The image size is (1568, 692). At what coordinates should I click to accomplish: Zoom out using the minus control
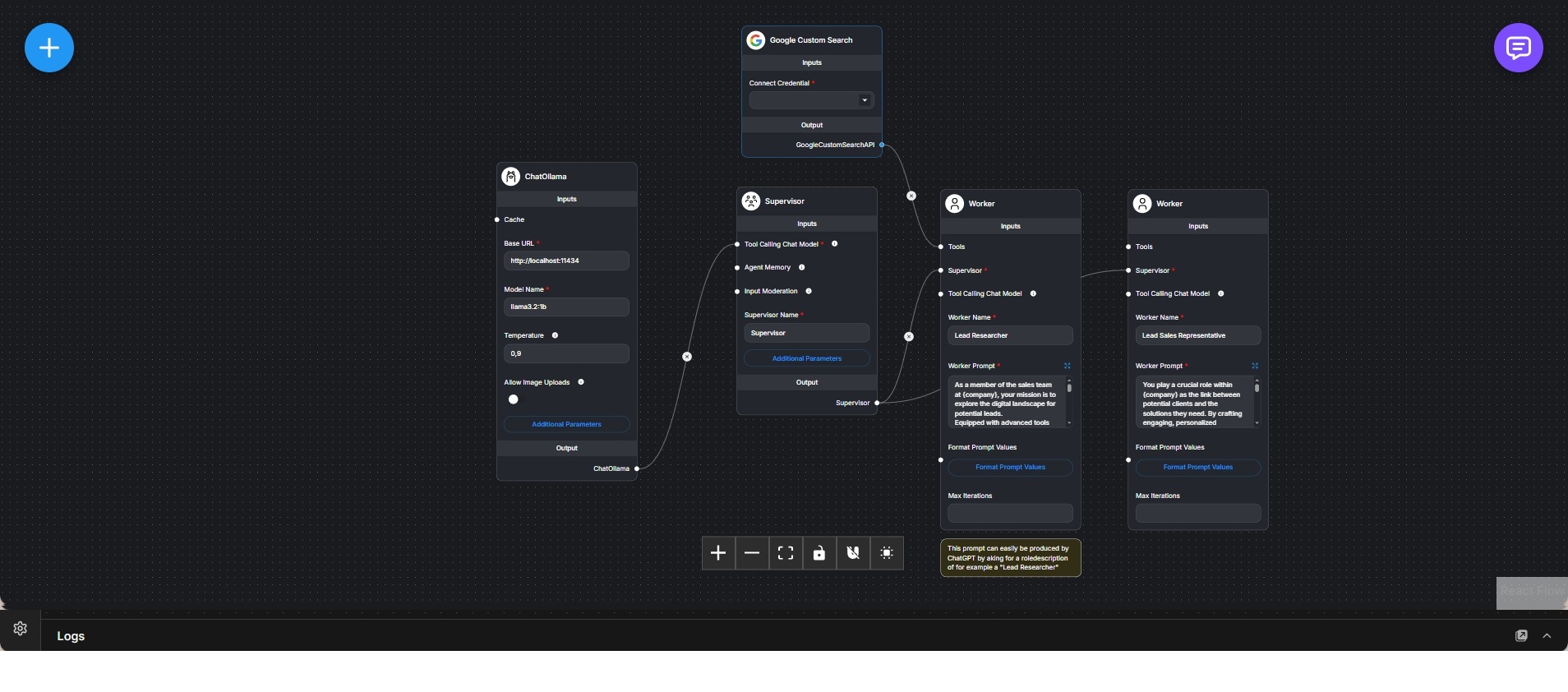pos(752,553)
